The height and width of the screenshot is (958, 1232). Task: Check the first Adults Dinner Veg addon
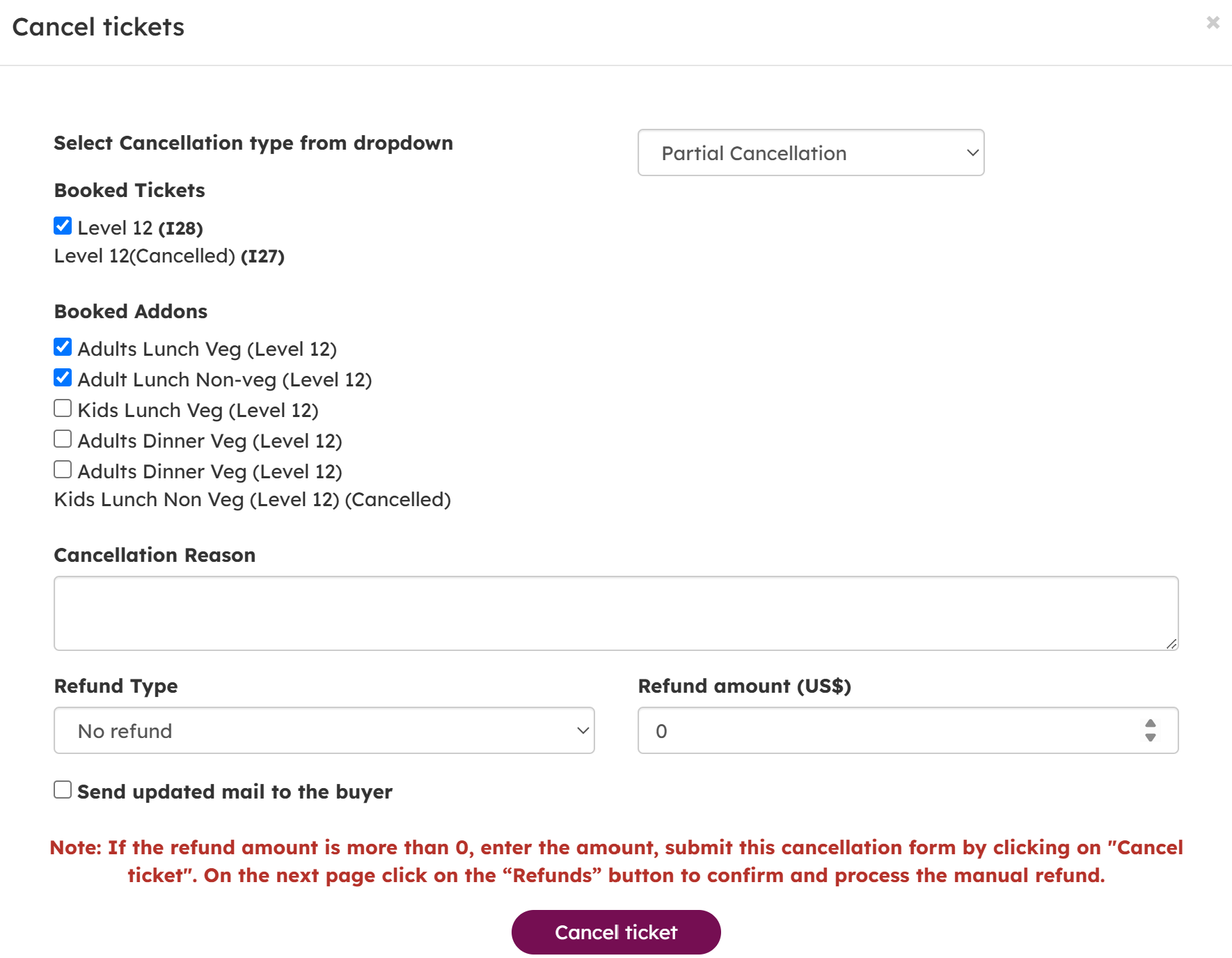[x=63, y=439]
